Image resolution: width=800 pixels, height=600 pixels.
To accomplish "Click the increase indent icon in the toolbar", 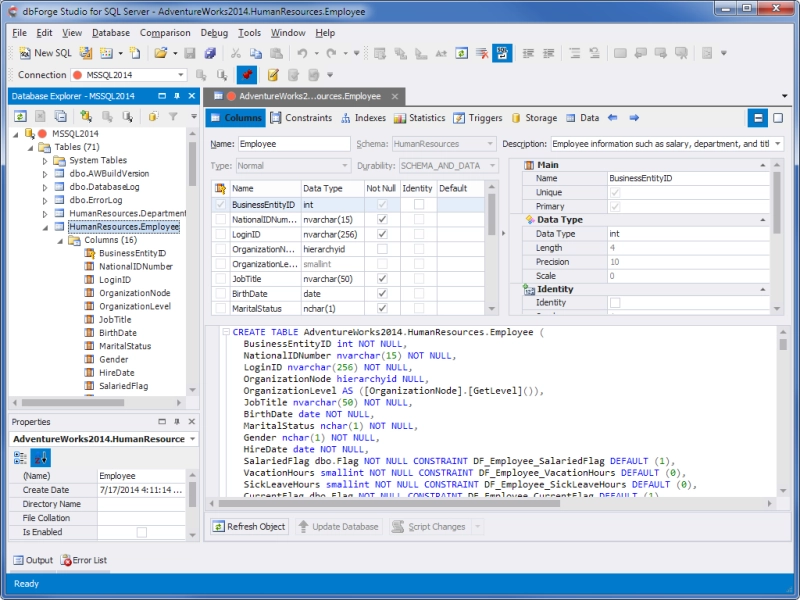I will coord(548,53).
